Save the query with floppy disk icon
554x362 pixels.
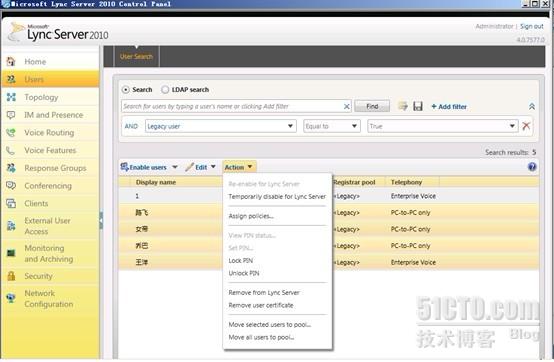pyautogui.click(x=418, y=106)
